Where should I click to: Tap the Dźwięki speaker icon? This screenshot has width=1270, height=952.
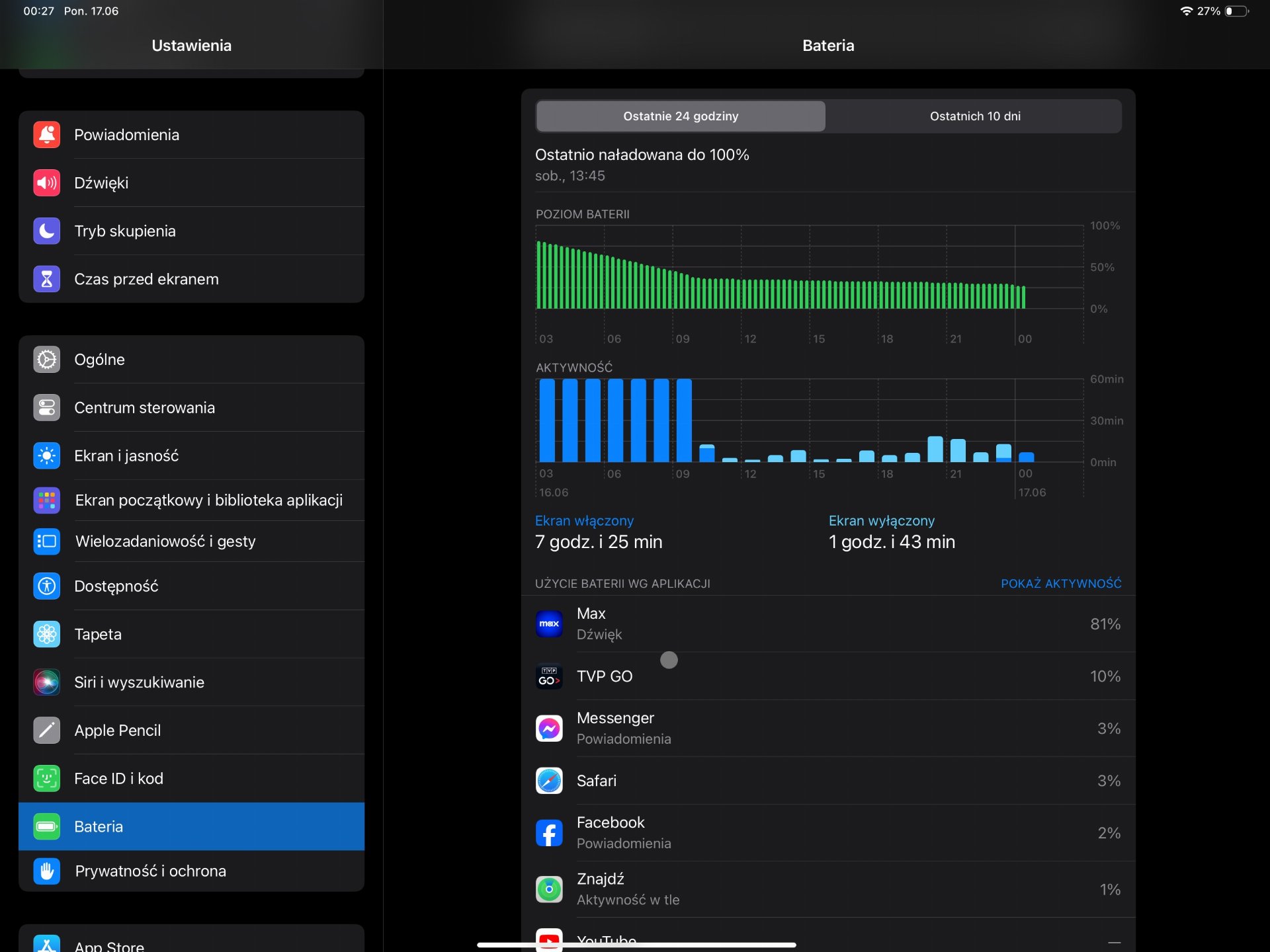click(46, 183)
